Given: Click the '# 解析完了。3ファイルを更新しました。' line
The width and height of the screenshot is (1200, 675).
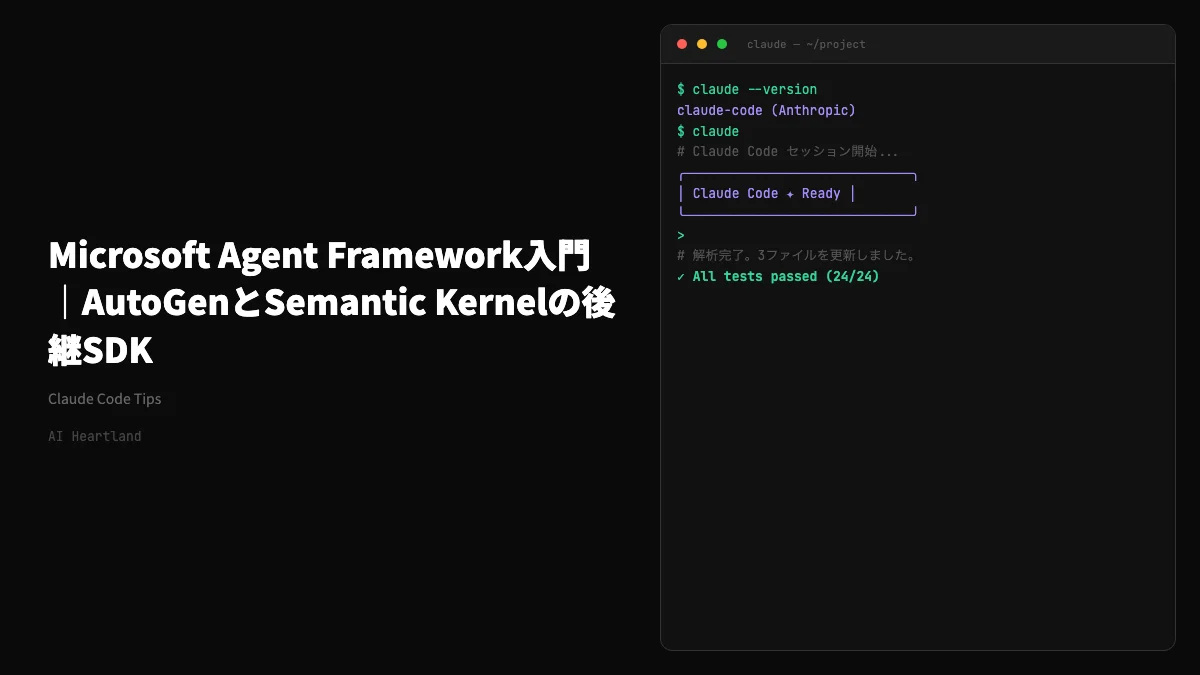Looking at the screenshot, I should [797, 255].
